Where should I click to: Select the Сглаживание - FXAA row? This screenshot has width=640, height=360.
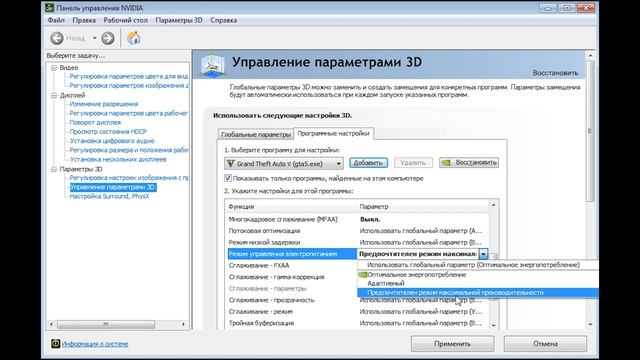(x=291, y=265)
